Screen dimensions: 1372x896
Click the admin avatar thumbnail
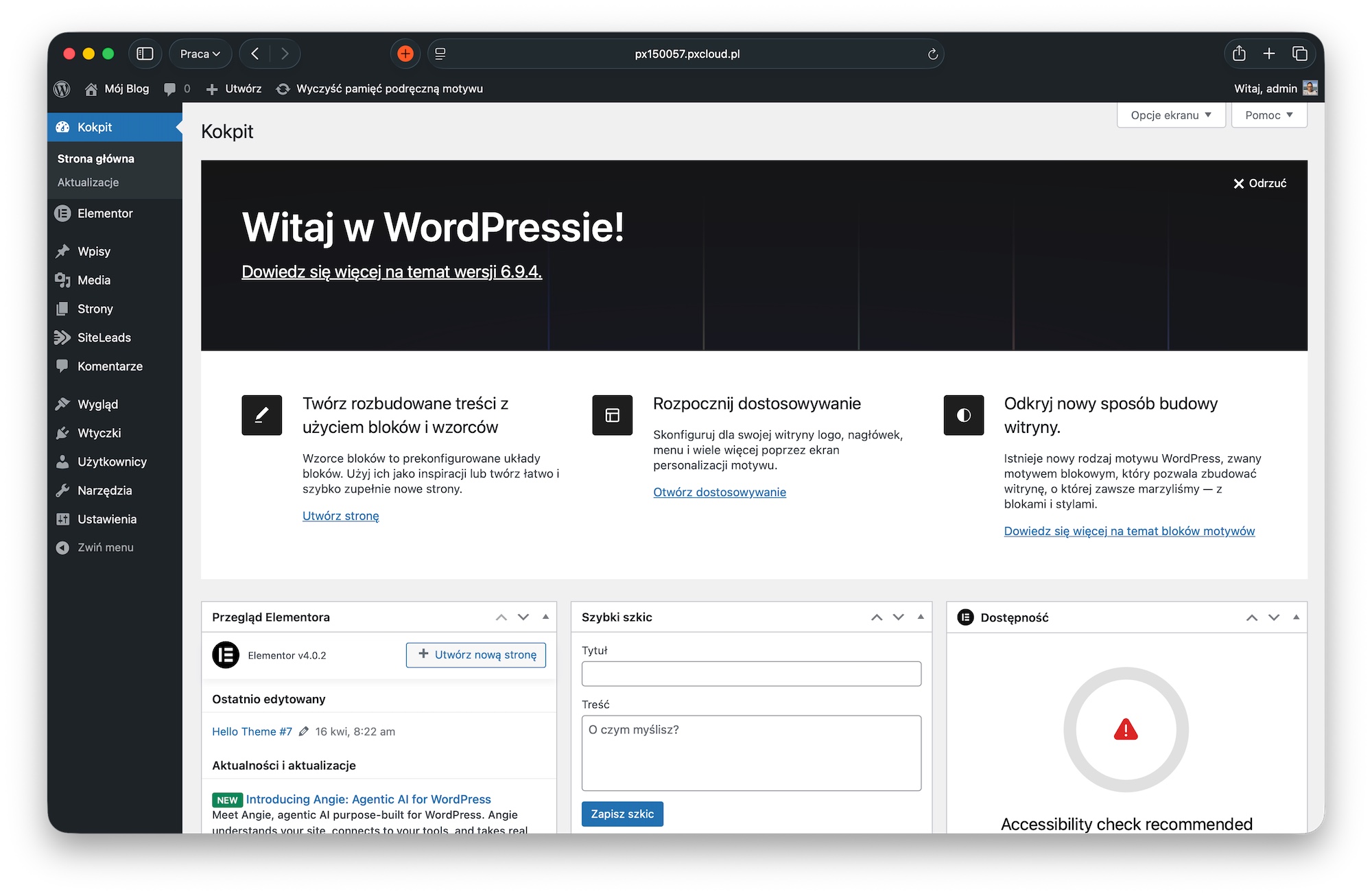pyautogui.click(x=1310, y=88)
